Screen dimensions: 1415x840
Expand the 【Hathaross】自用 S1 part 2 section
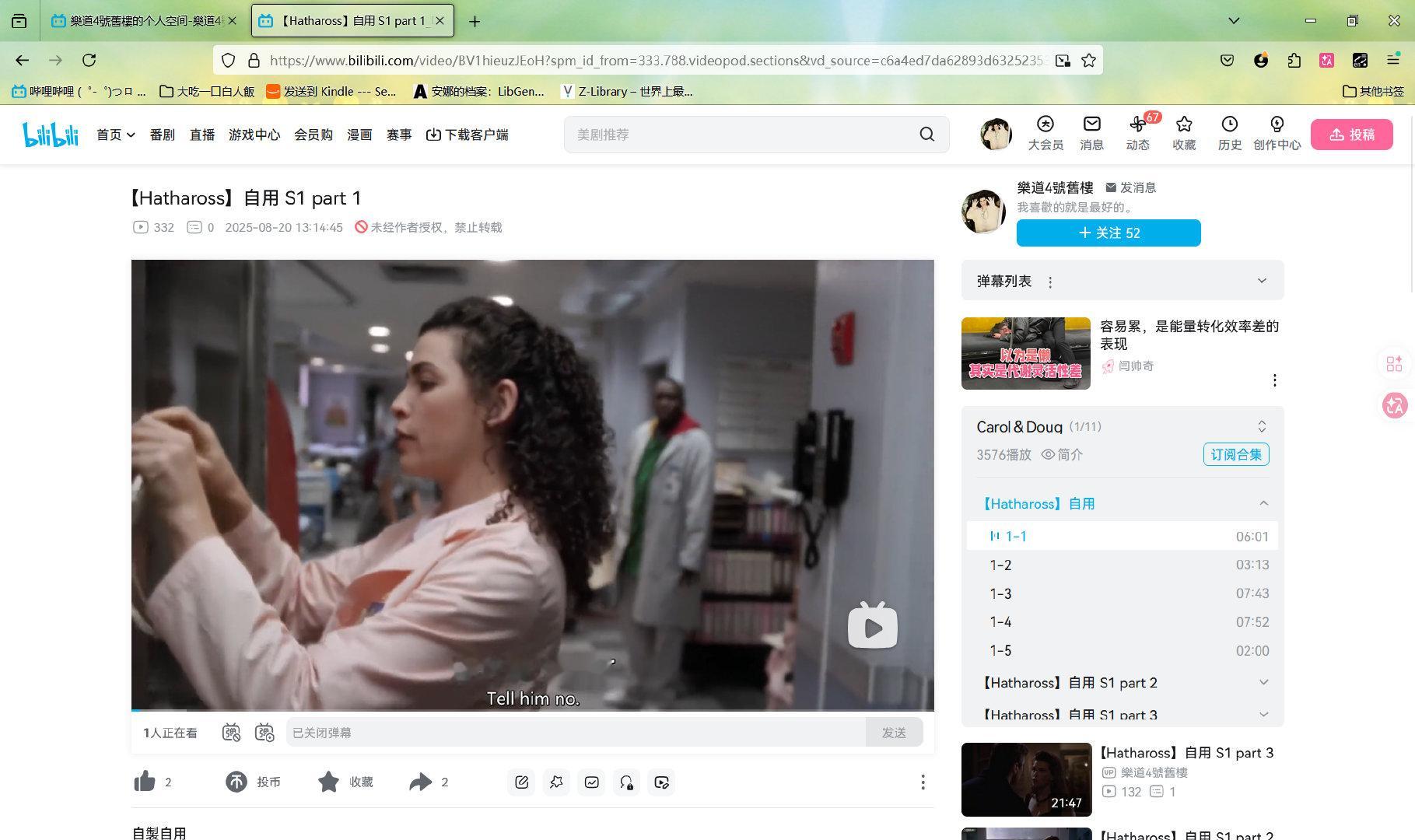pyautogui.click(x=1263, y=682)
